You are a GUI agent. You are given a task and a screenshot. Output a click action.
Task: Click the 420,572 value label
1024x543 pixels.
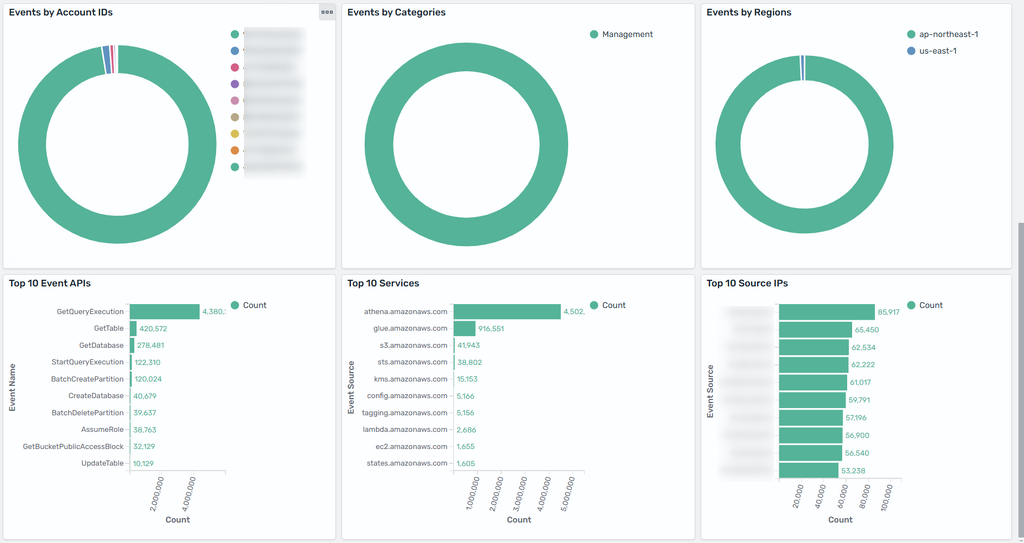[153, 329]
